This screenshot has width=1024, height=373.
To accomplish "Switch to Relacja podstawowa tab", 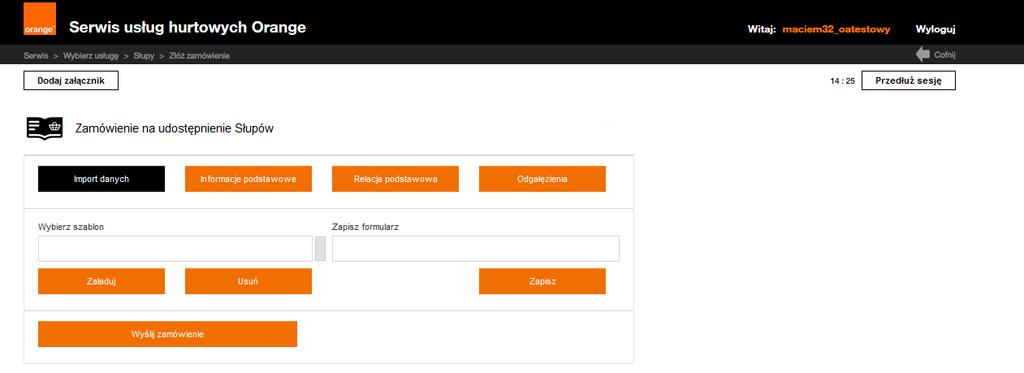I will (x=395, y=179).
